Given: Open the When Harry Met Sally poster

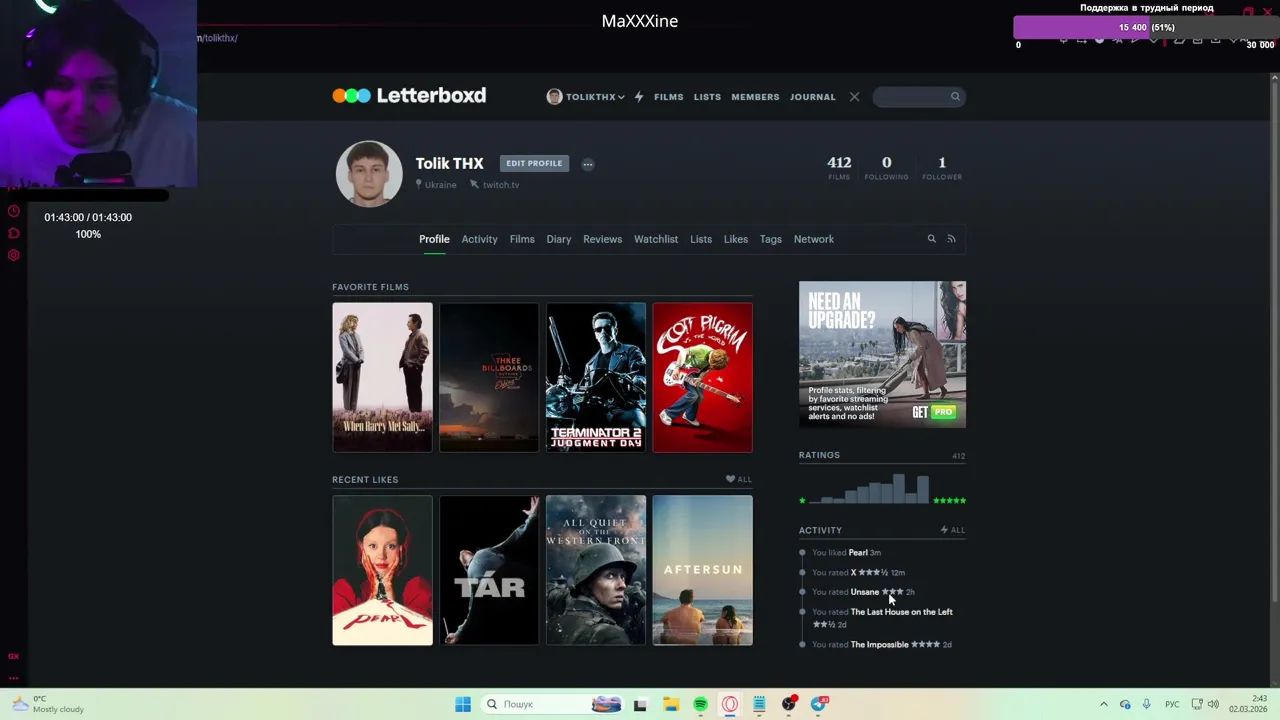Looking at the screenshot, I should (x=382, y=377).
